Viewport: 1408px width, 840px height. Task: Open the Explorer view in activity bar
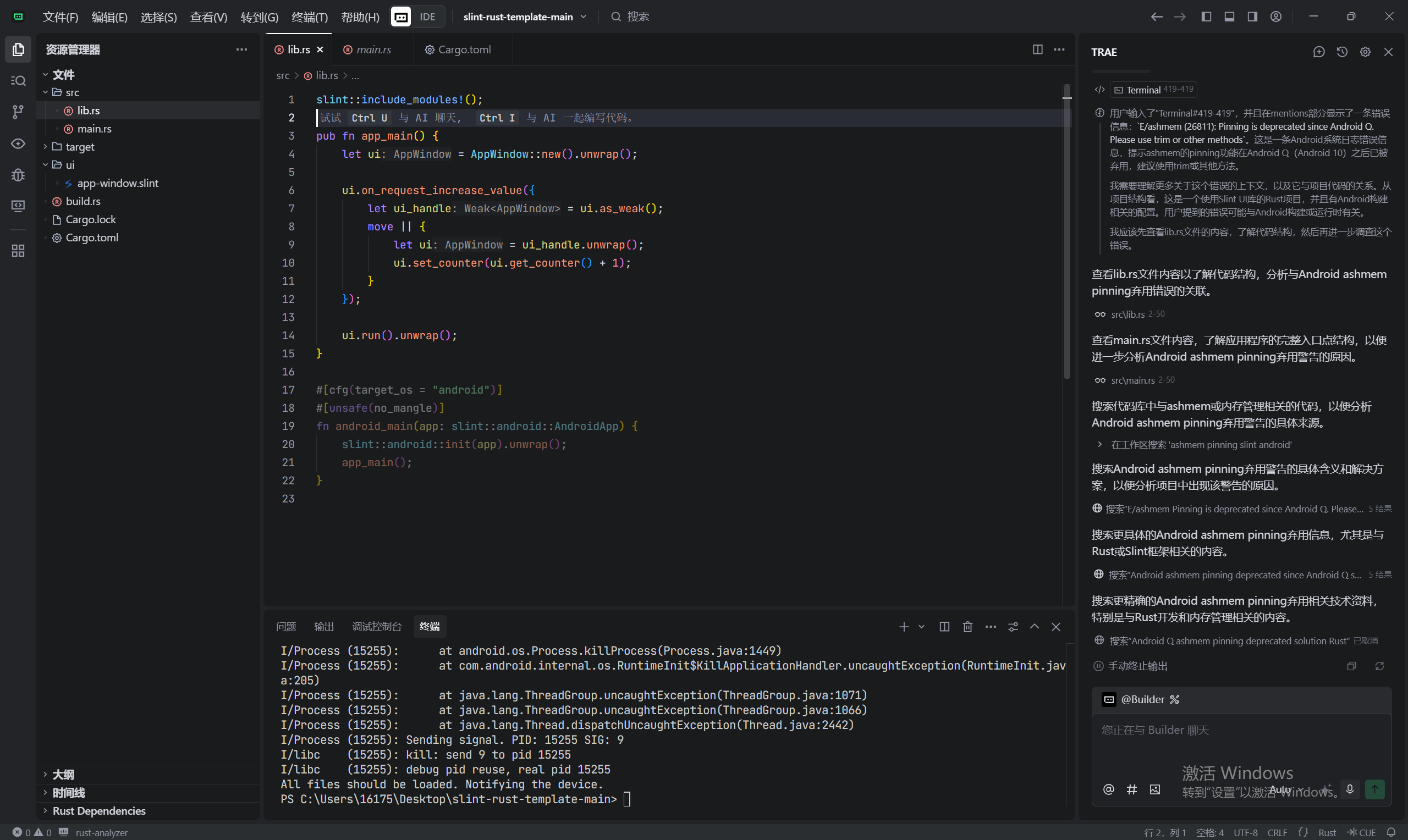18,50
